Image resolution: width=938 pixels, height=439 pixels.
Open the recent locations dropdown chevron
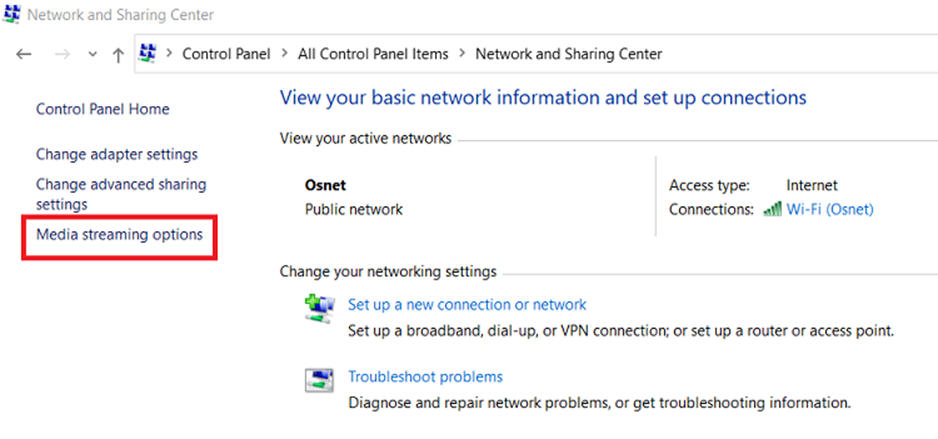92,55
